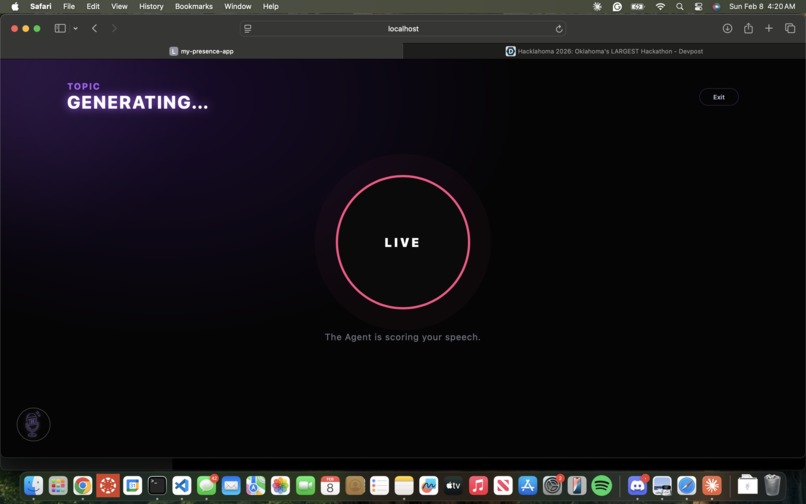Toggle the Safari sidebar

pyautogui.click(x=60, y=28)
